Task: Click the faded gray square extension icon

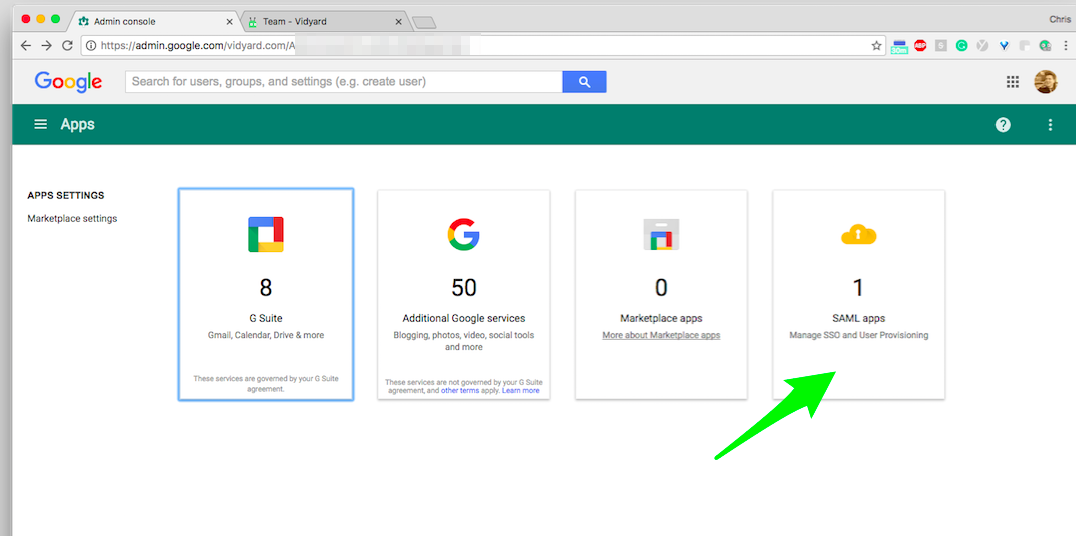Action: coord(1025,46)
